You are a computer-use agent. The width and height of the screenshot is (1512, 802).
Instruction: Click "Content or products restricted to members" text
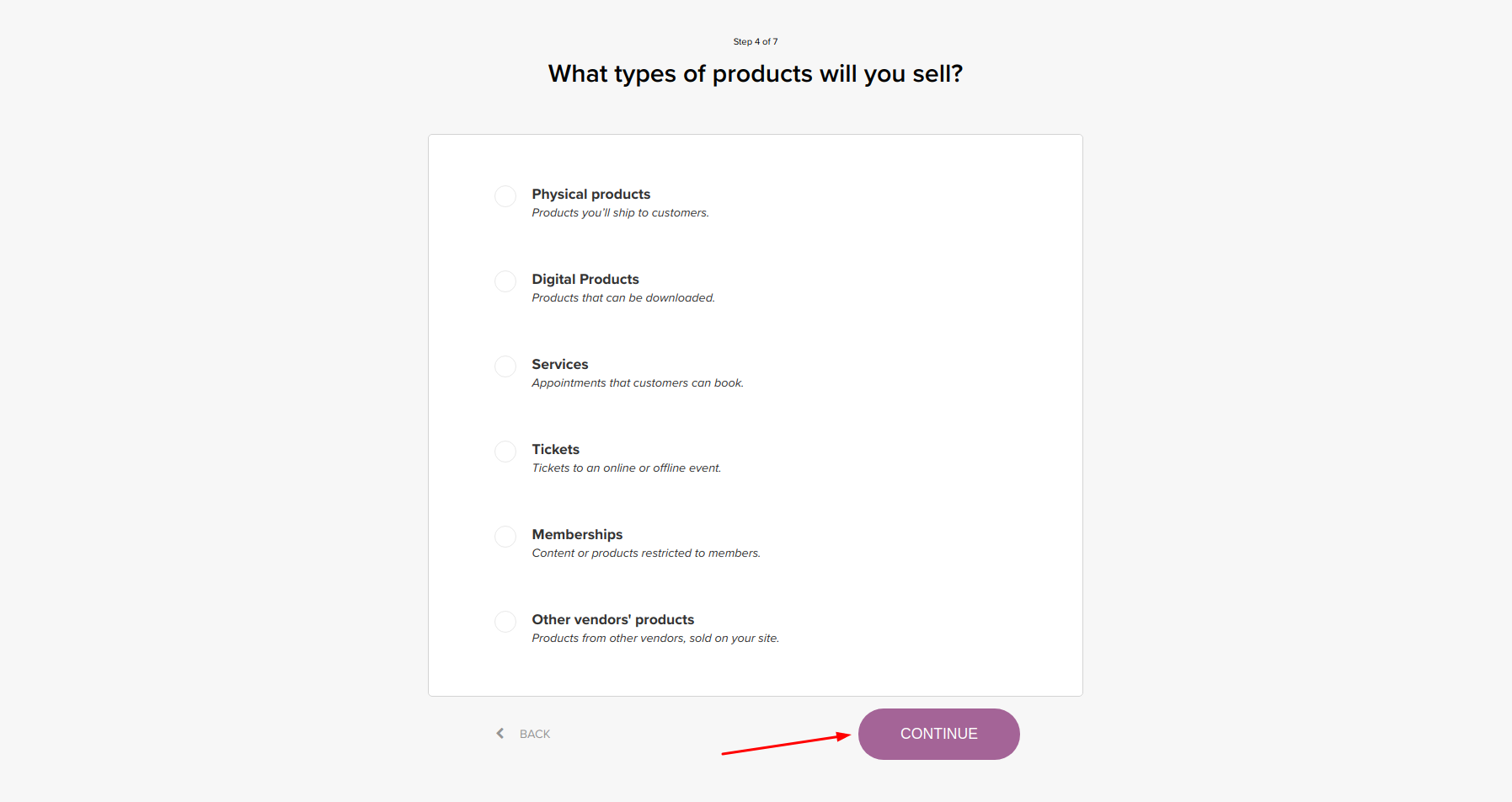click(x=646, y=553)
